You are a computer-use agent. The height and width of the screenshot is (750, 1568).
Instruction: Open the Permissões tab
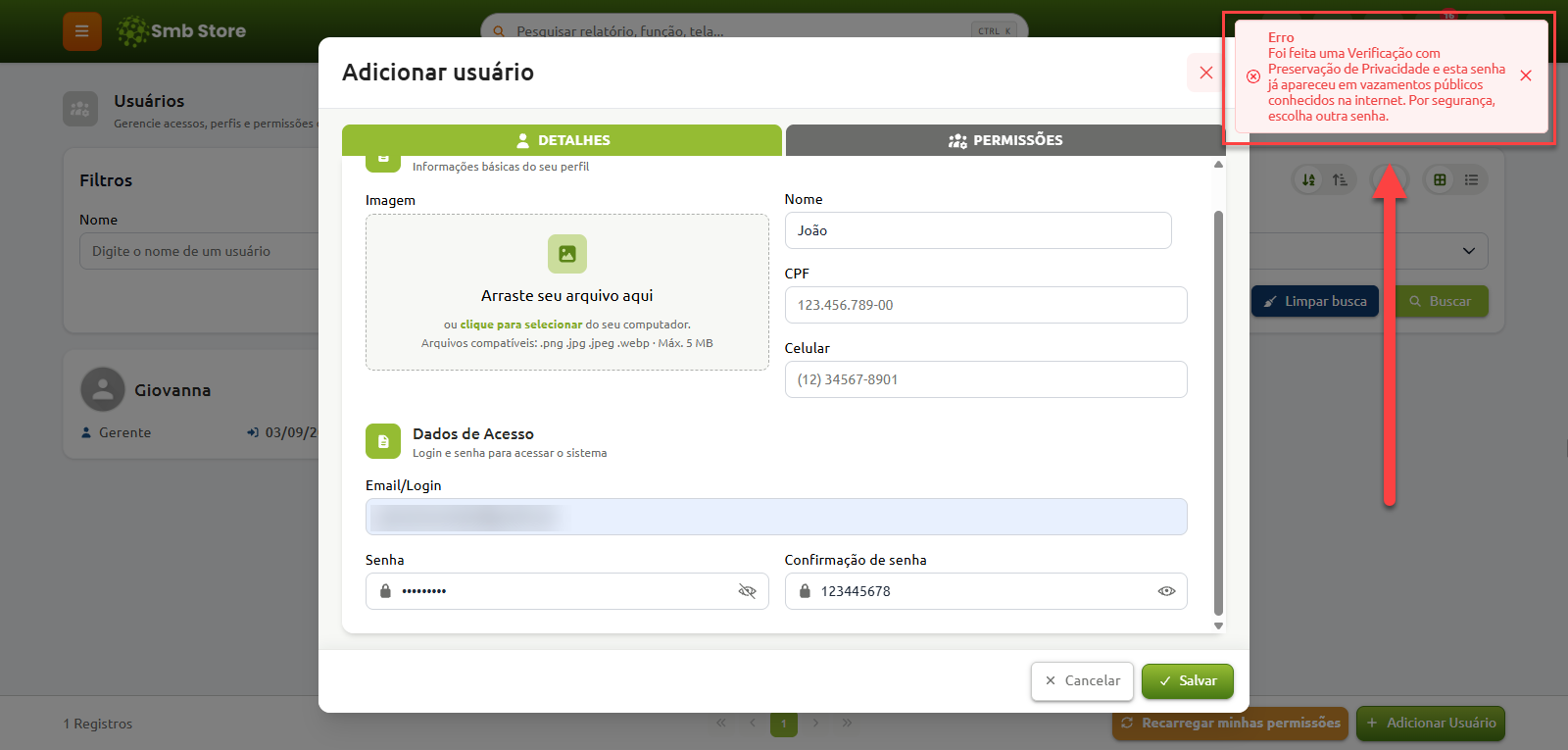[x=1005, y=140]
